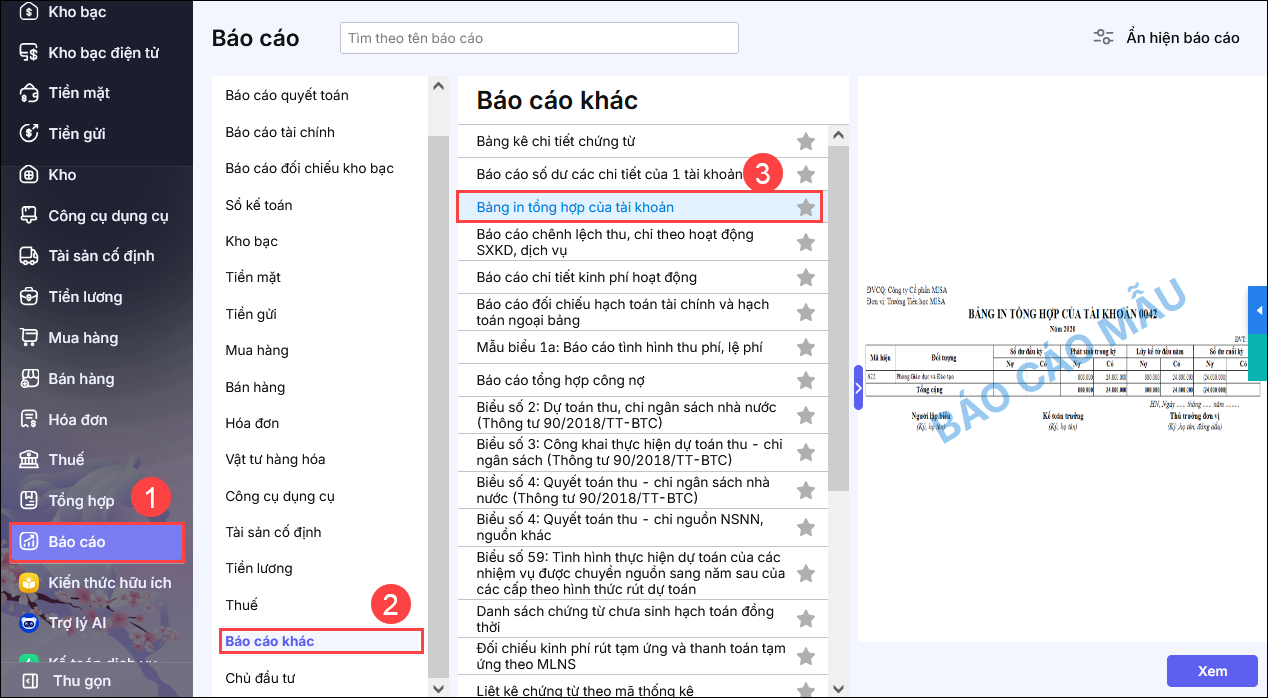Click the Hóa đơn sidebar icon
Image resolution: width=1268 pixels, height=698 pixels.
[30, 420]
